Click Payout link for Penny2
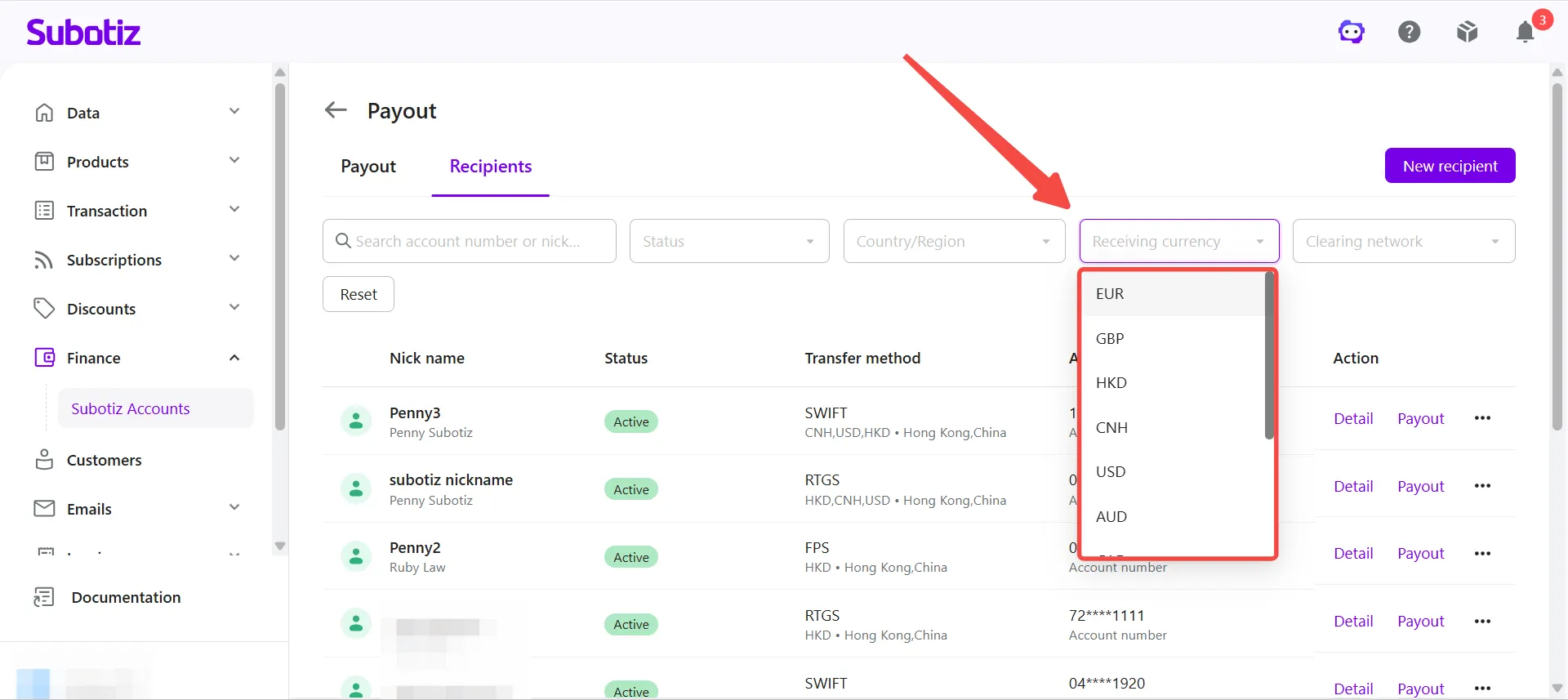The width and height of the screenshot is (1568, 700). tap(1421, 554)
